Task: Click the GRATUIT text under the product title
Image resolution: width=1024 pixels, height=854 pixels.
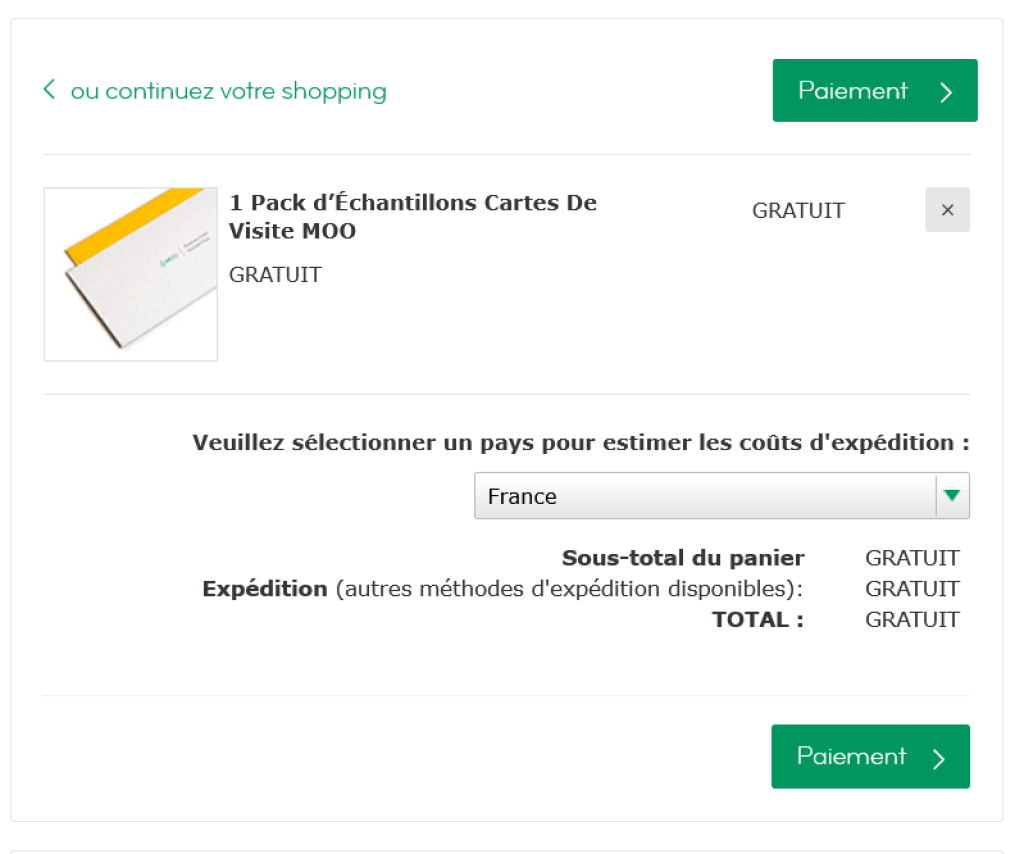Action: [x=275, y=275]
